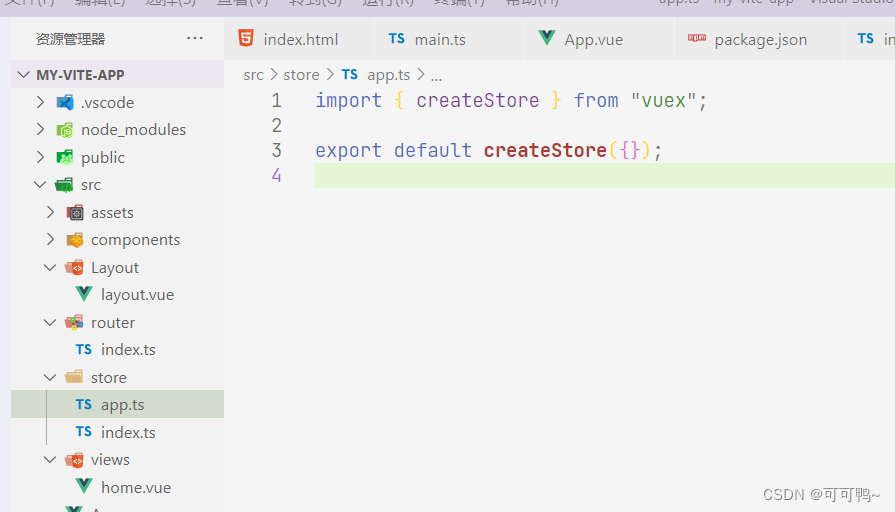Open explorer more actions ellipsis menu
895x512 pixels.
tap(195, 38)
